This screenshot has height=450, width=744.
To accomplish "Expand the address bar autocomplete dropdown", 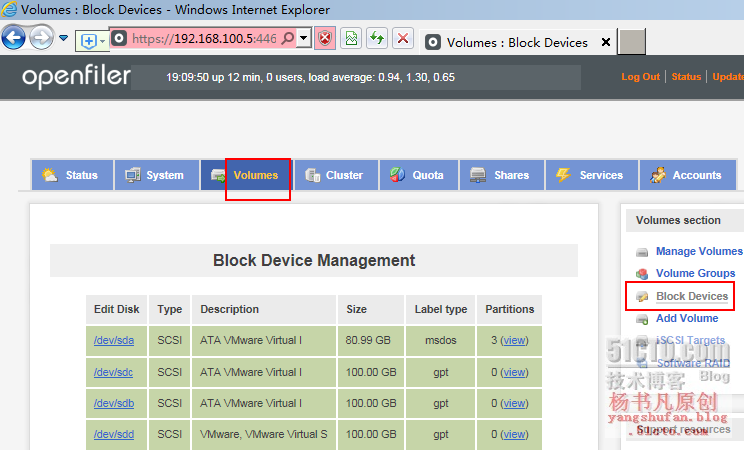I will pyautogui.click(x=304, y=39).
